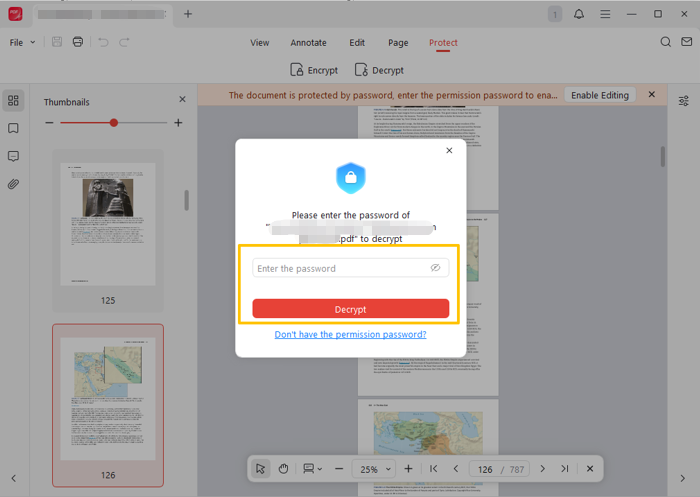Click the save disk icon

pyautogui.click(x=57, y=42)
